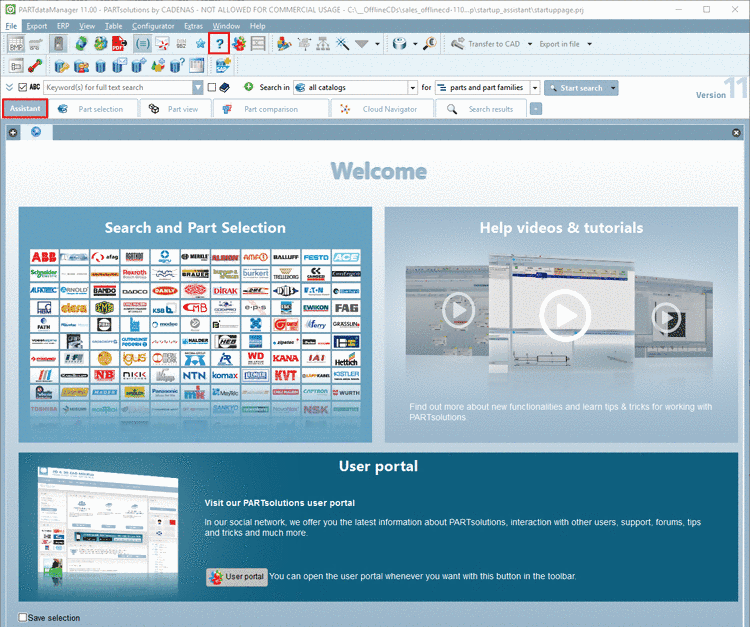Expand the Transfer to CAD dropdown arrow
This screenshot has height=627, width=750.
[x=529, y=44]
